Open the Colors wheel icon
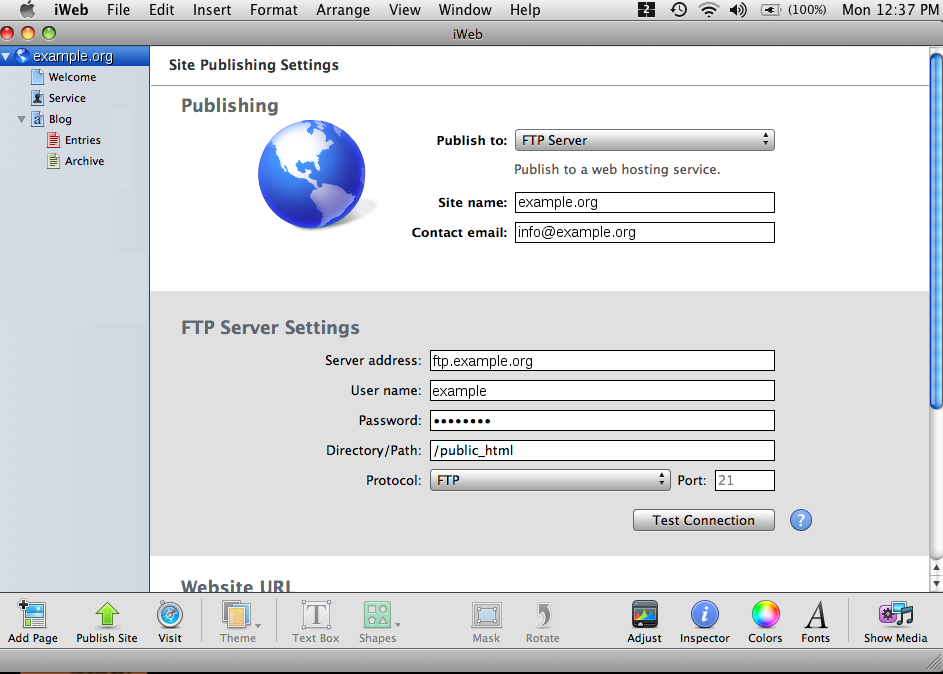Image resolution: width=943 pixels, height=674 pixels. click(x=765, y=614)
